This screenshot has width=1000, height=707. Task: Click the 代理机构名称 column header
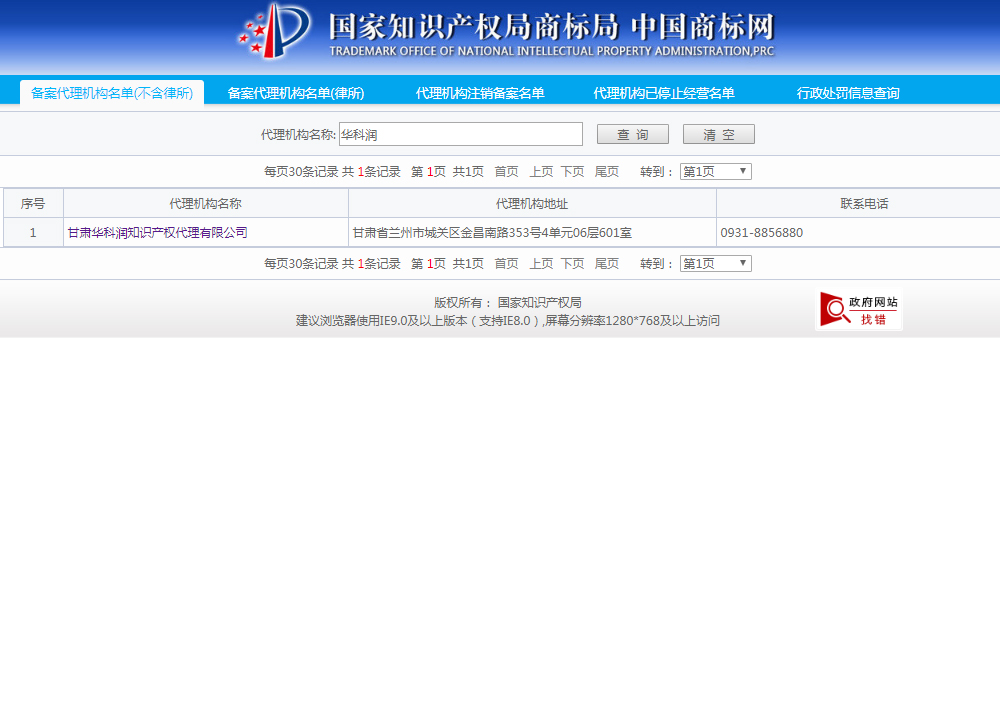pos(205,203)
